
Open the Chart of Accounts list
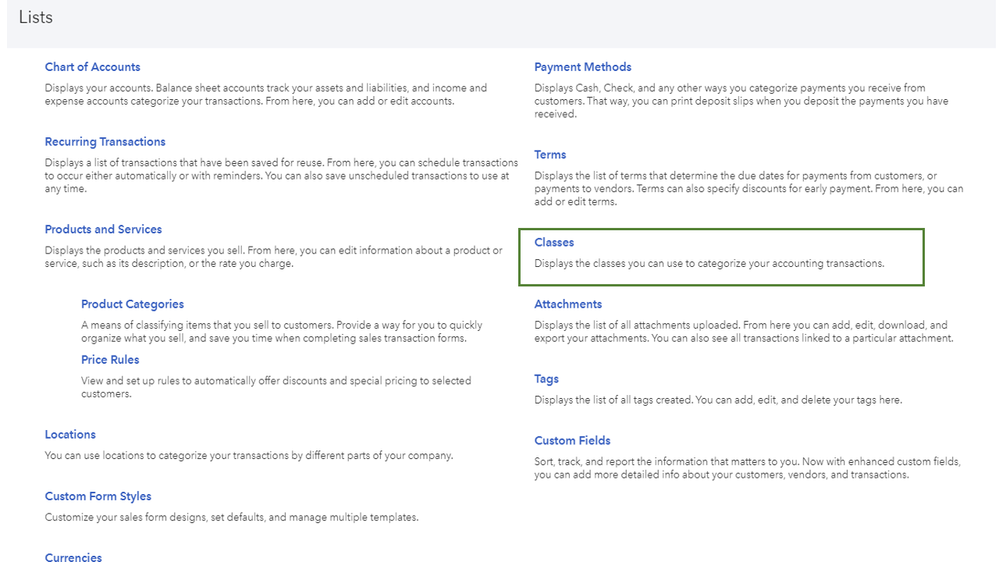point(92,67)
